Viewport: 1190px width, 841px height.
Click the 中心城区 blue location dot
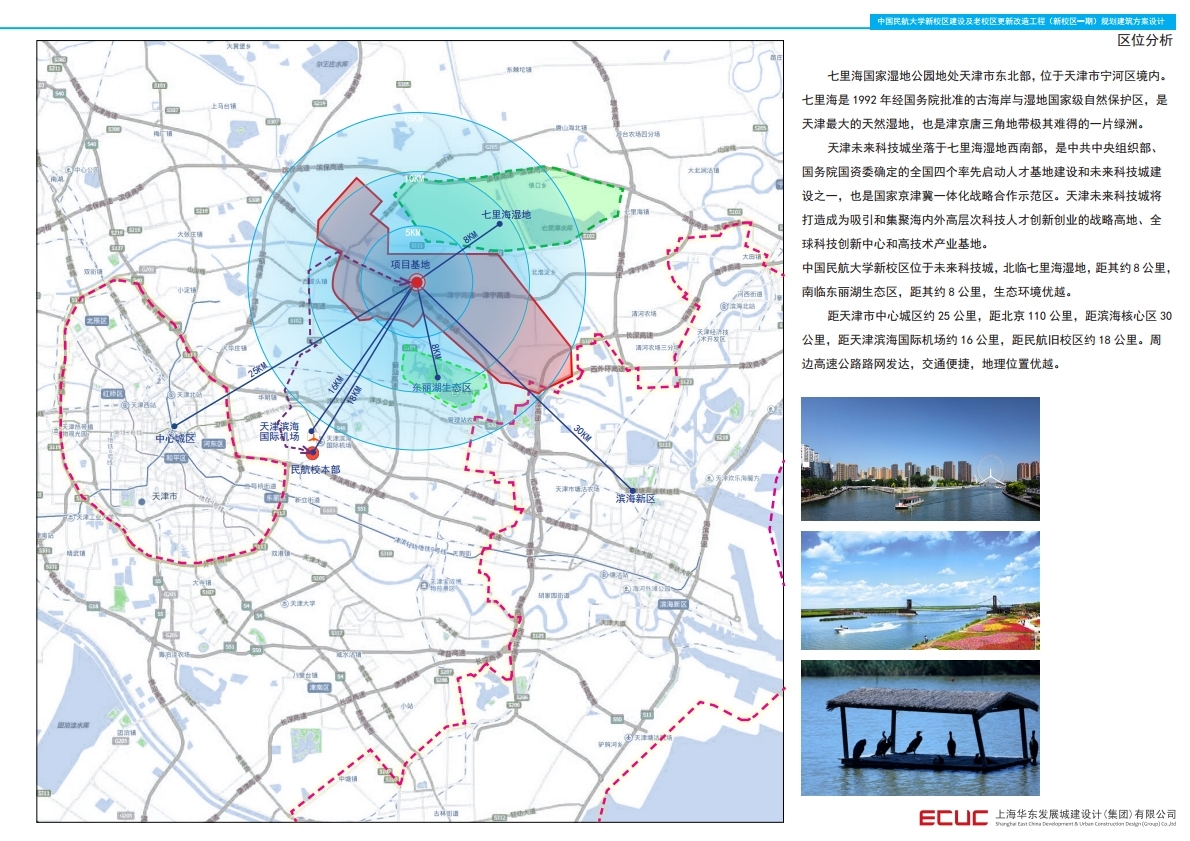point(174,426)
